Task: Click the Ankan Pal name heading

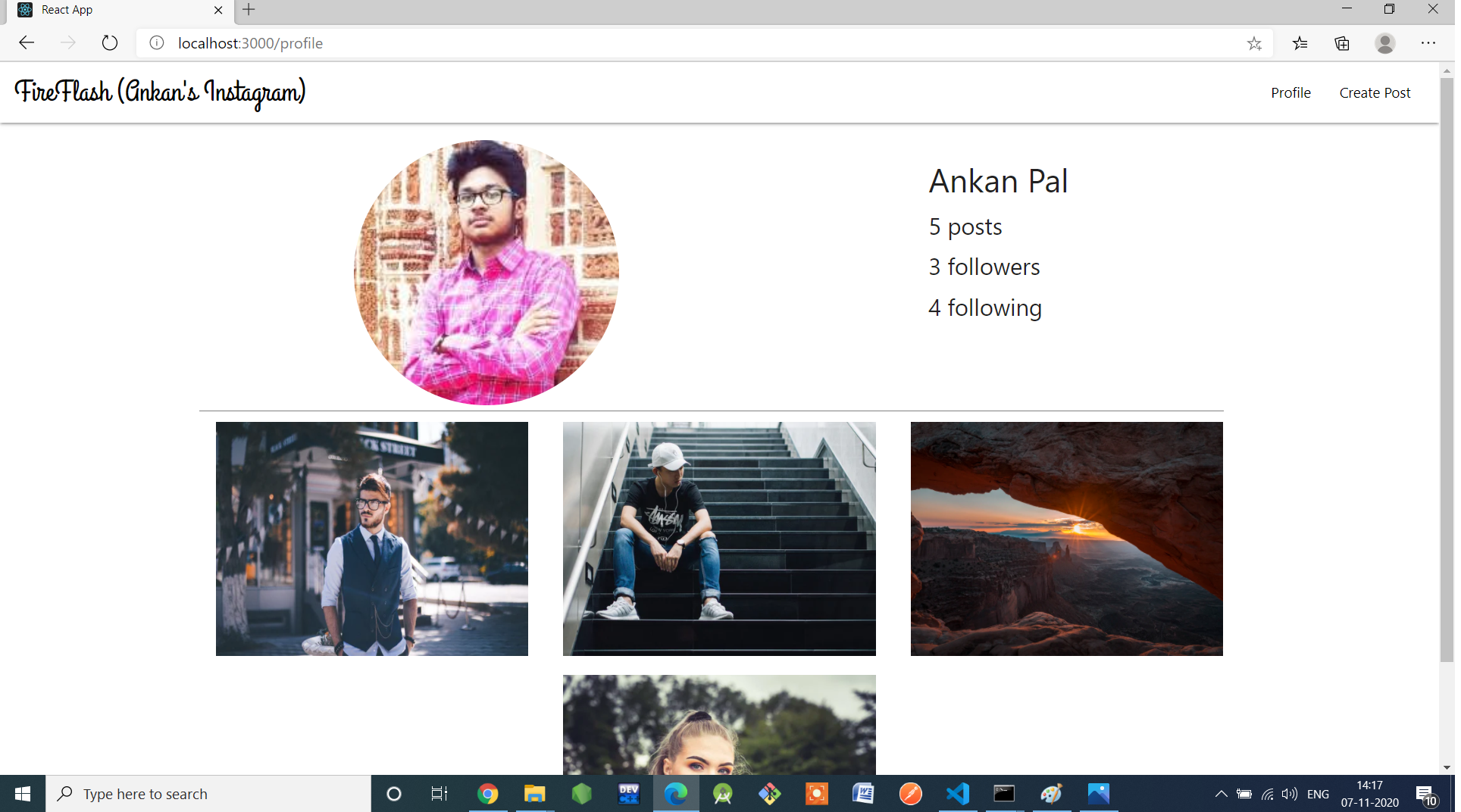Action: point(998,182)
